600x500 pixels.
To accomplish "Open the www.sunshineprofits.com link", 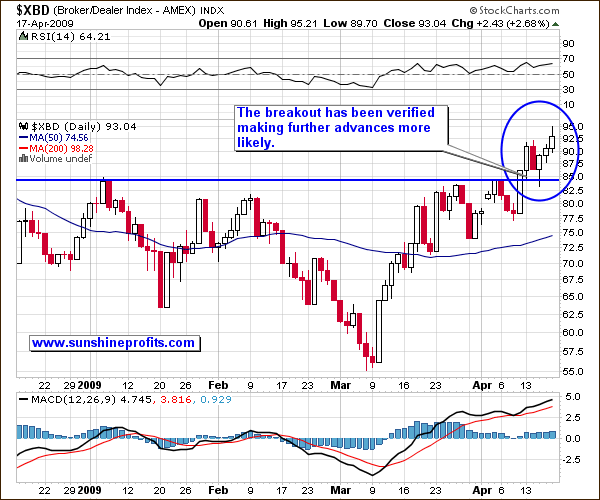I will pos(113,343).
